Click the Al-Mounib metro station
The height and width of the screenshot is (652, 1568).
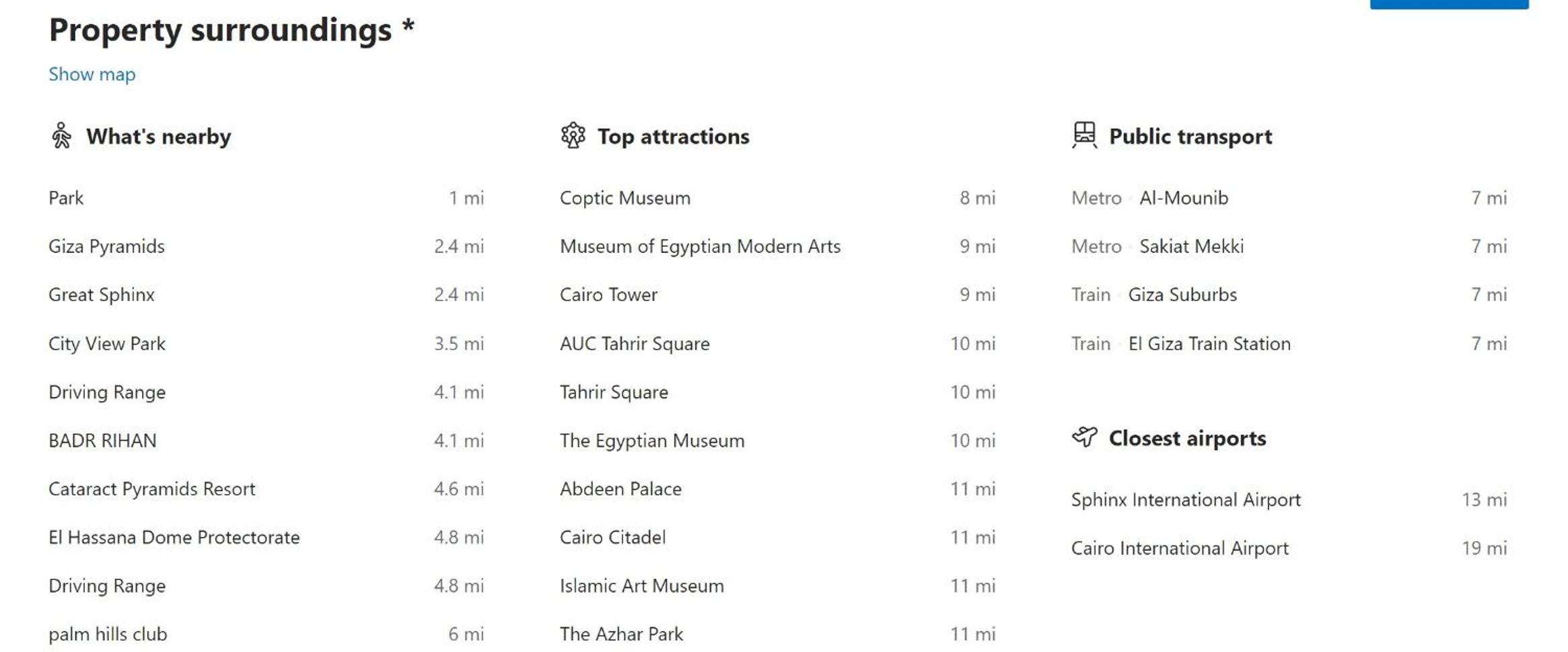[1184, 198]
